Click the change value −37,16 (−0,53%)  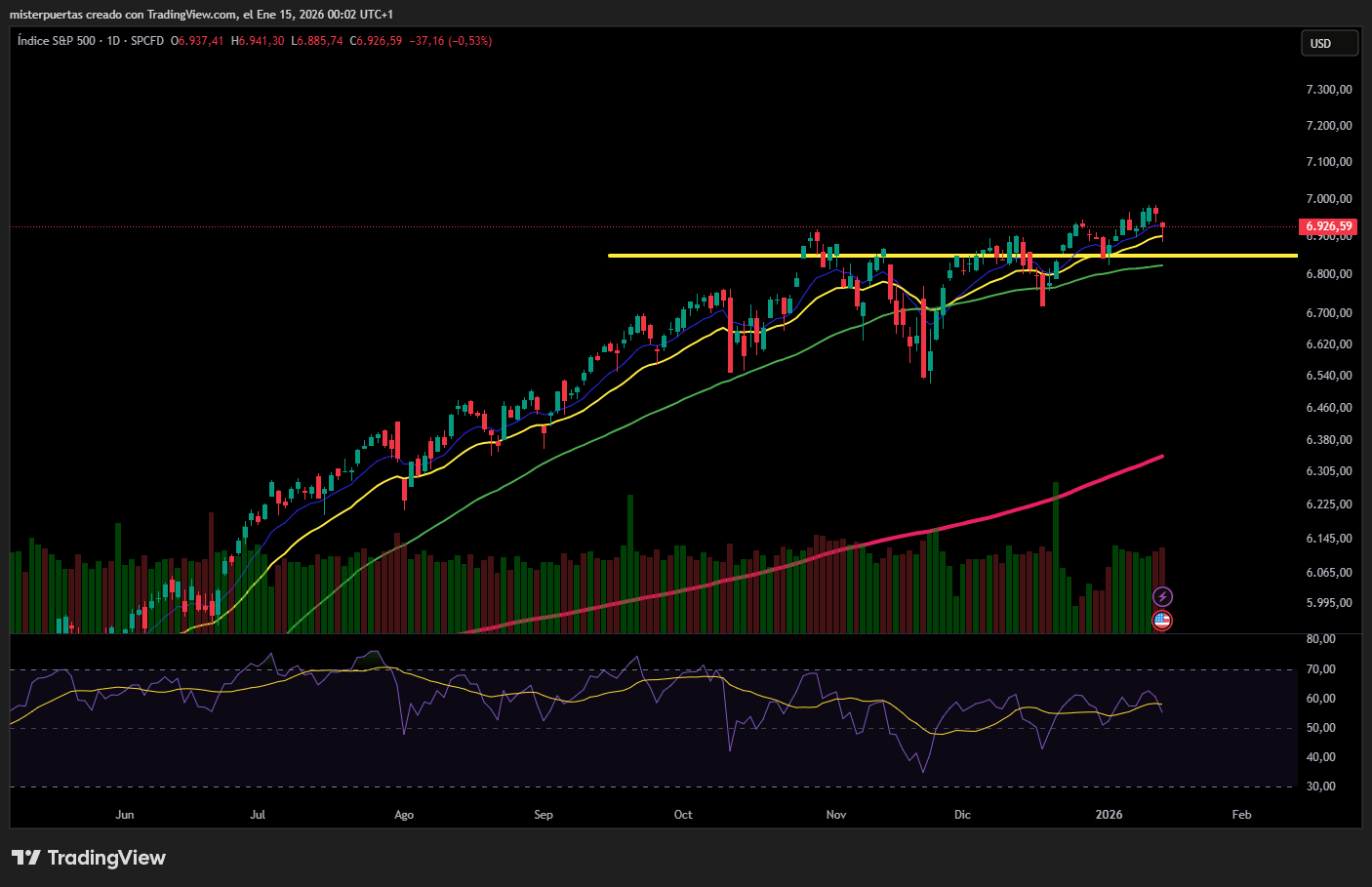[x=451, y=41]
